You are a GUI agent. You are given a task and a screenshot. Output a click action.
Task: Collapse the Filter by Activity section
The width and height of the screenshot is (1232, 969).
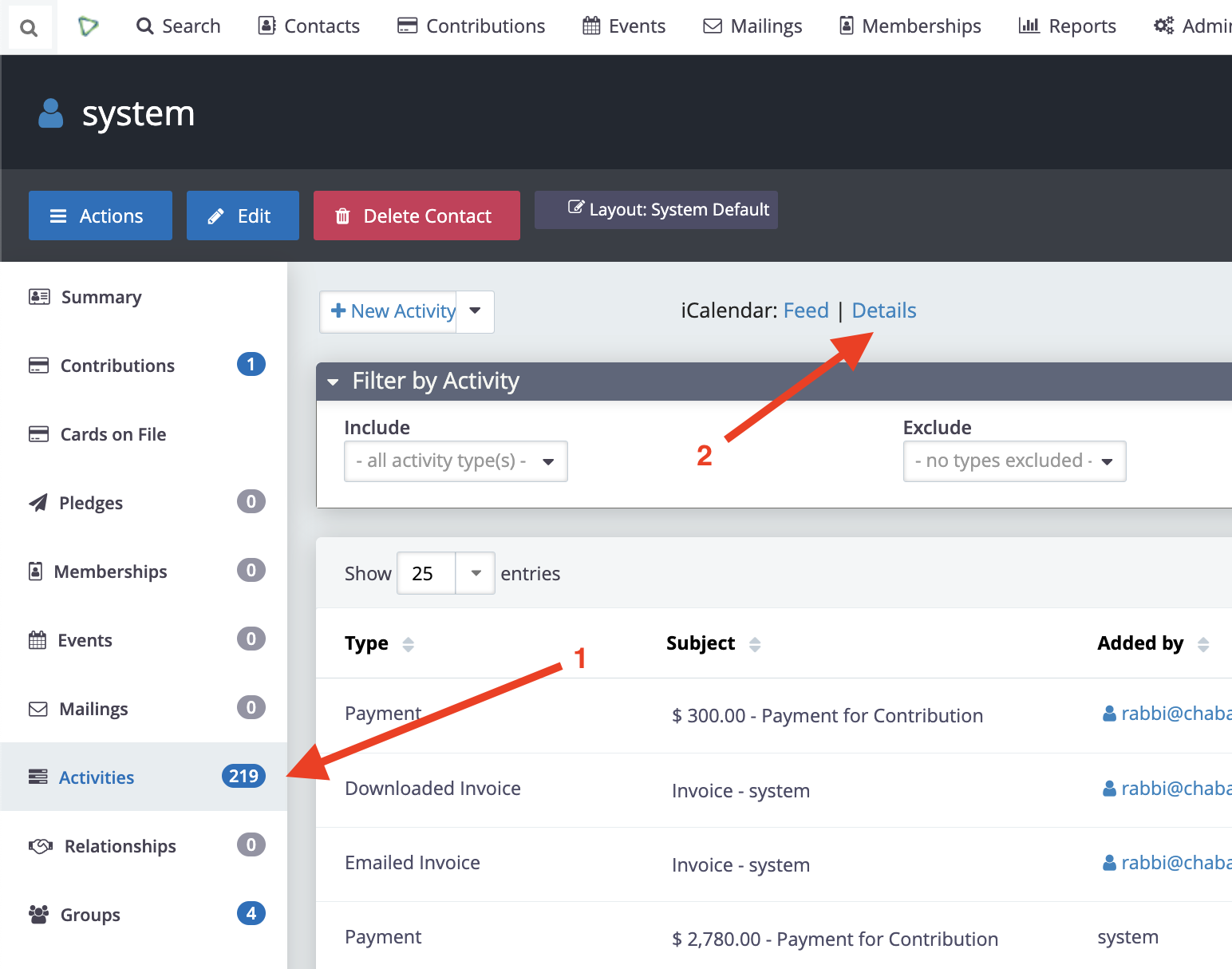point(334,382)
